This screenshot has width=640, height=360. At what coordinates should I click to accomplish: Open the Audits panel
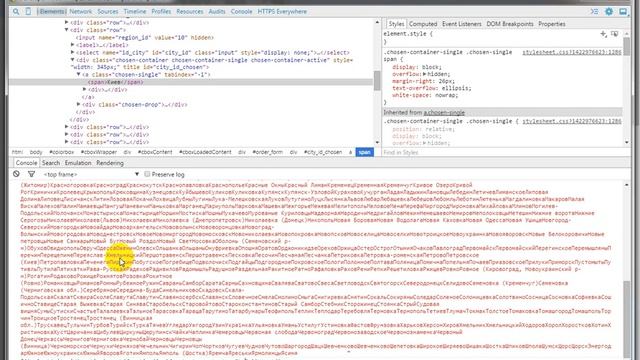click(217, 11)
